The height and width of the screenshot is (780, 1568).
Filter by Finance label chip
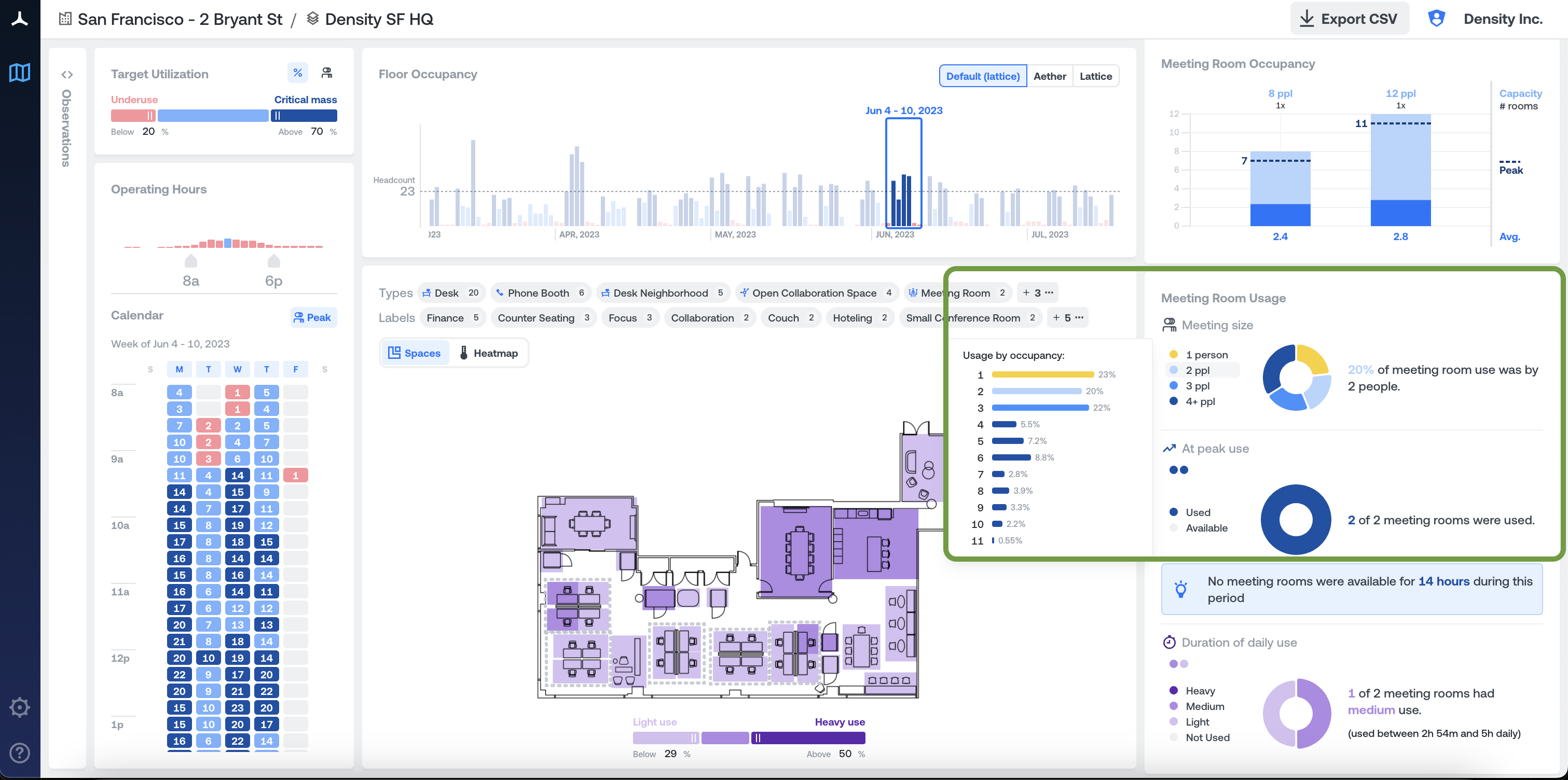tap(453, 317)
